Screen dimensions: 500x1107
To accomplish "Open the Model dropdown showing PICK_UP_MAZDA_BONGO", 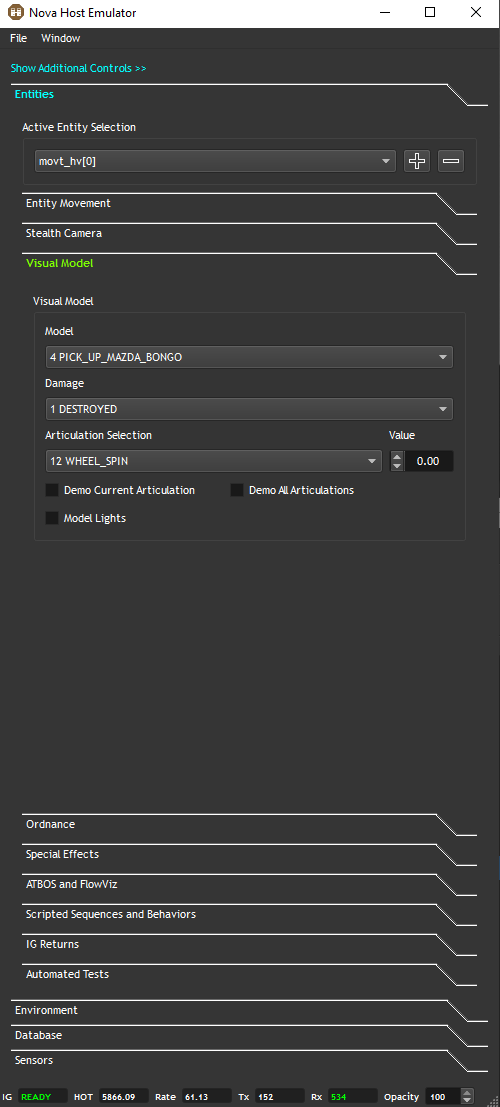I will click(249, 357).
